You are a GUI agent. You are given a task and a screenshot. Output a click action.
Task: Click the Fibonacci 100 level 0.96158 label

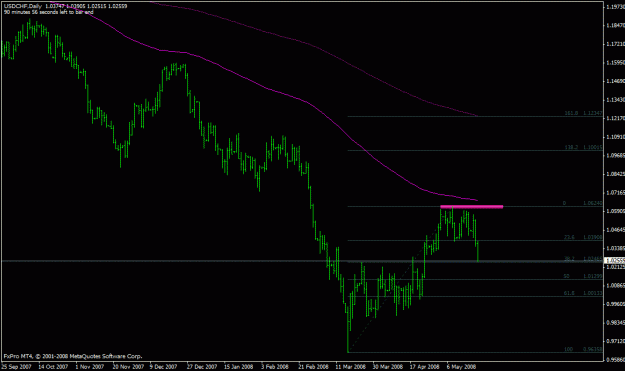584,349
